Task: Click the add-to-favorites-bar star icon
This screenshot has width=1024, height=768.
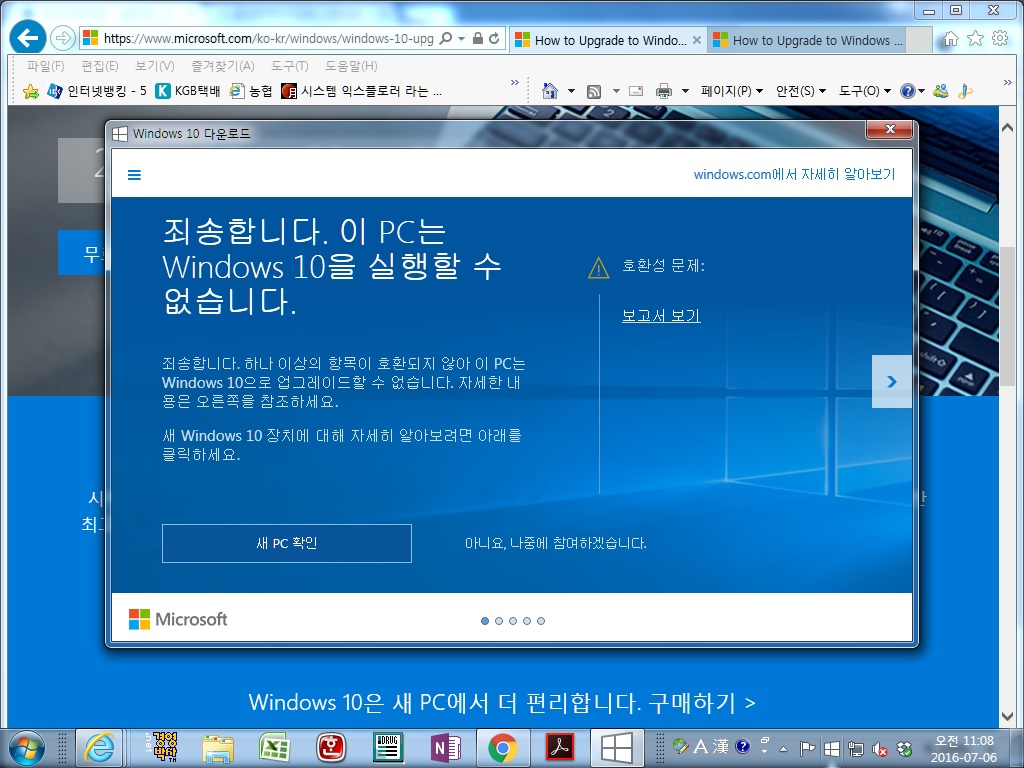Action: coord(30,91)
